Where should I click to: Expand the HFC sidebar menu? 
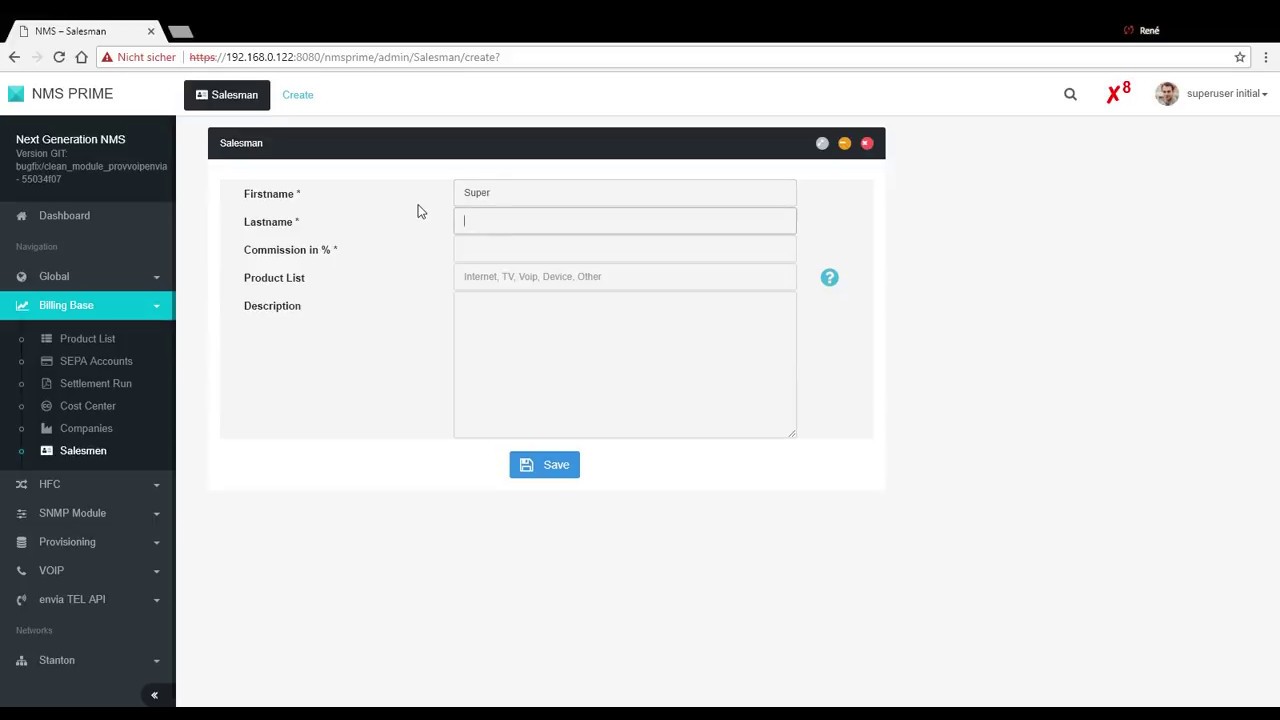(x=87, y=485)
